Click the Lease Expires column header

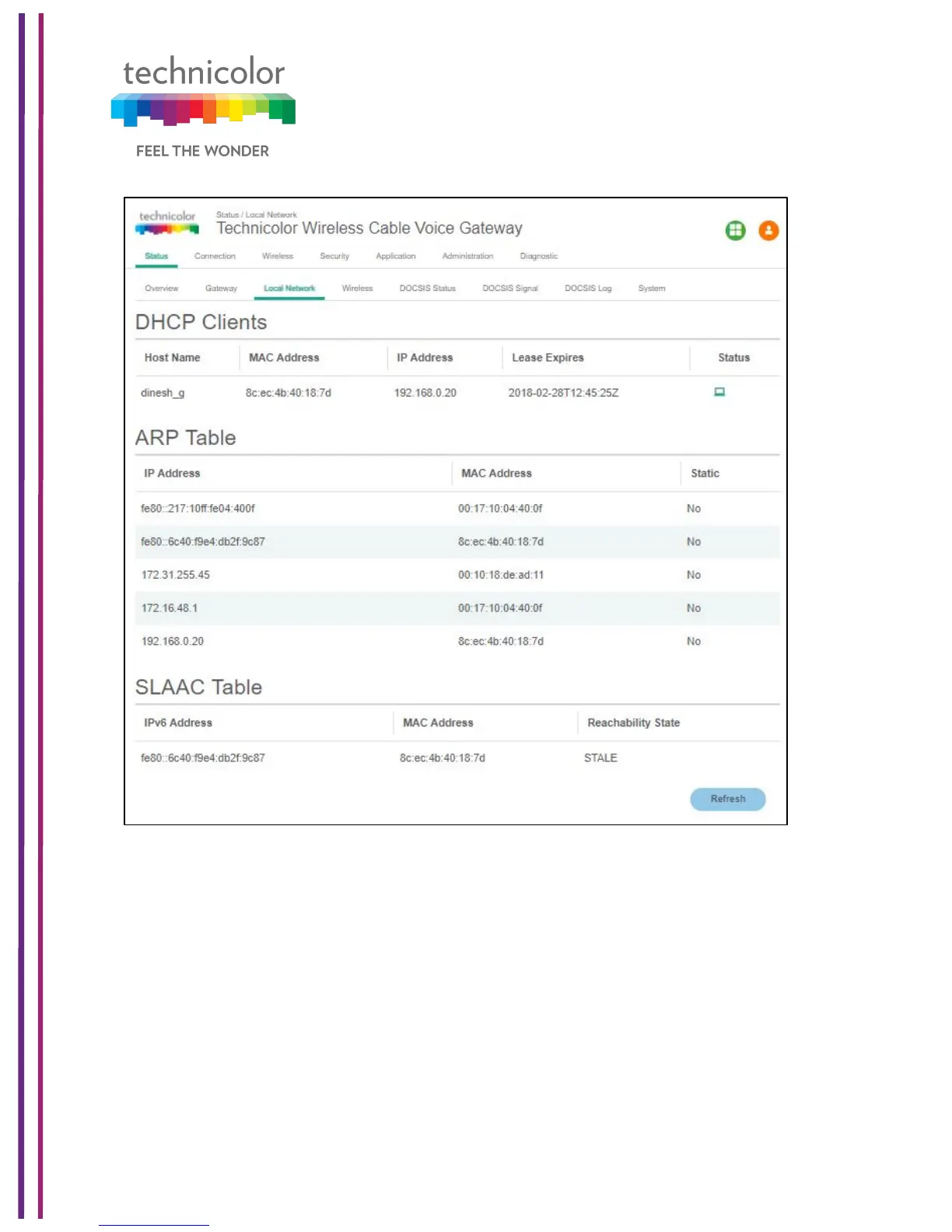pyautogui.click(x=548, y=358)
